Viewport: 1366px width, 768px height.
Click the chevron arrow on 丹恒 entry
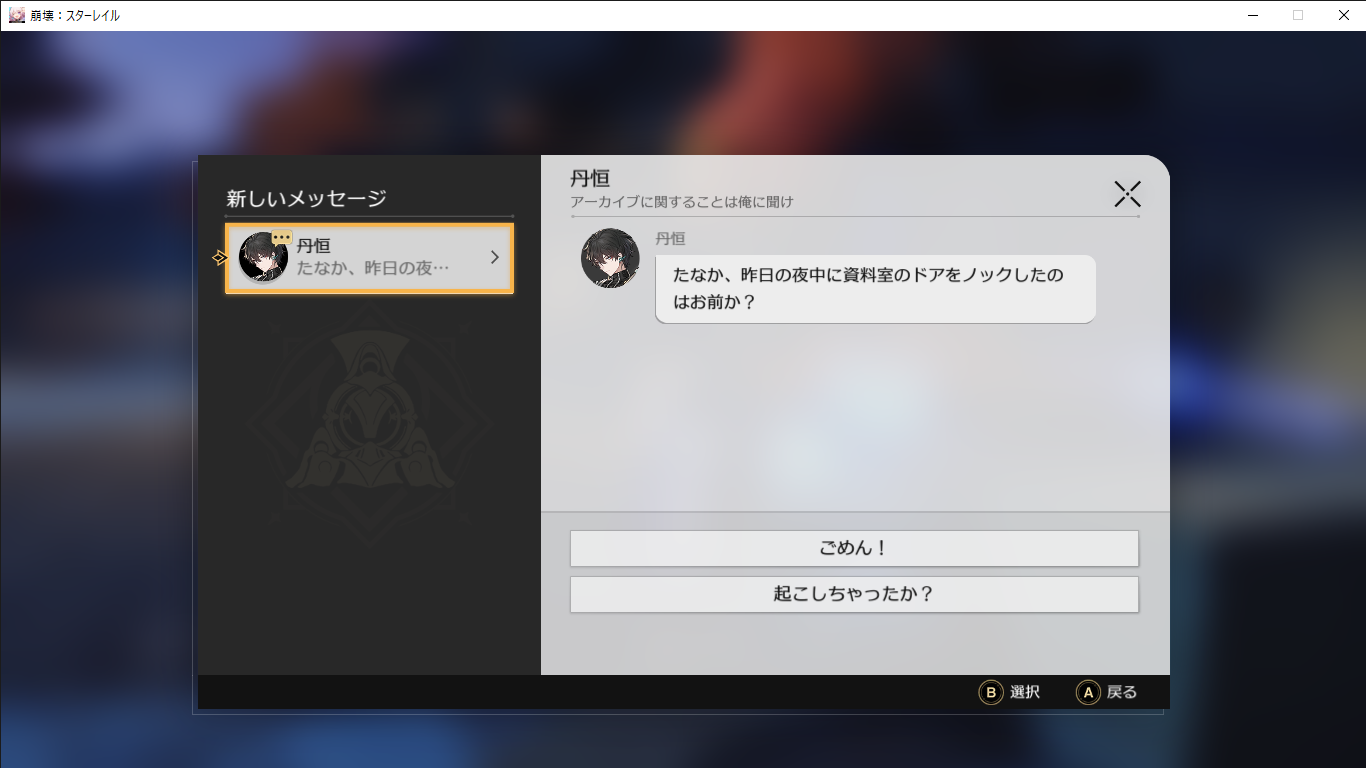[494, 258]
